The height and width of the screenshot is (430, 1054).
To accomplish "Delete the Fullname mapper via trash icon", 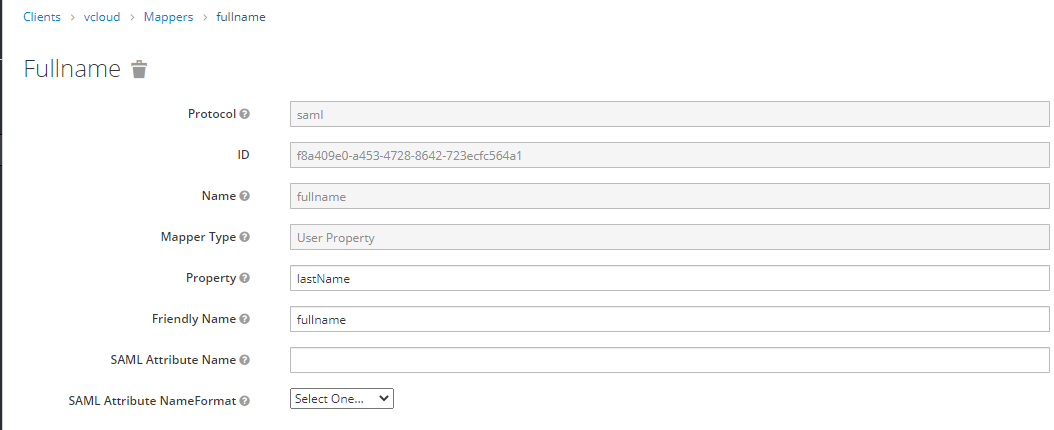I will 140,69.
